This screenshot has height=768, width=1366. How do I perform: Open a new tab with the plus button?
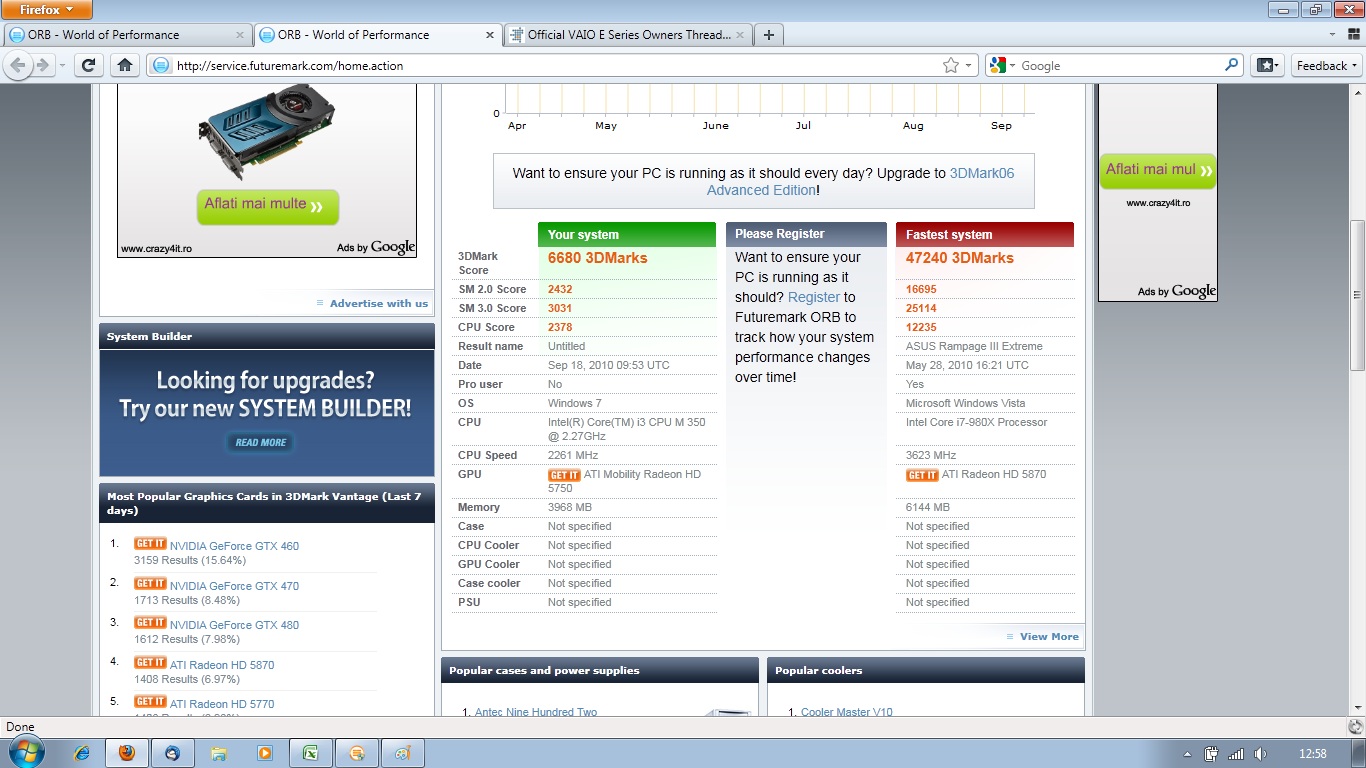point(768,35)
